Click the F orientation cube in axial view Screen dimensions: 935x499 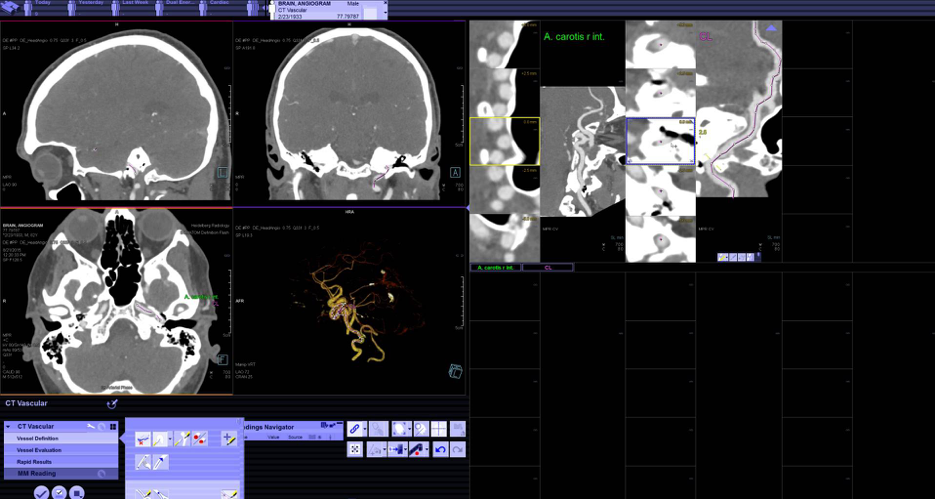pyautogui.click(x=222, y=359)
